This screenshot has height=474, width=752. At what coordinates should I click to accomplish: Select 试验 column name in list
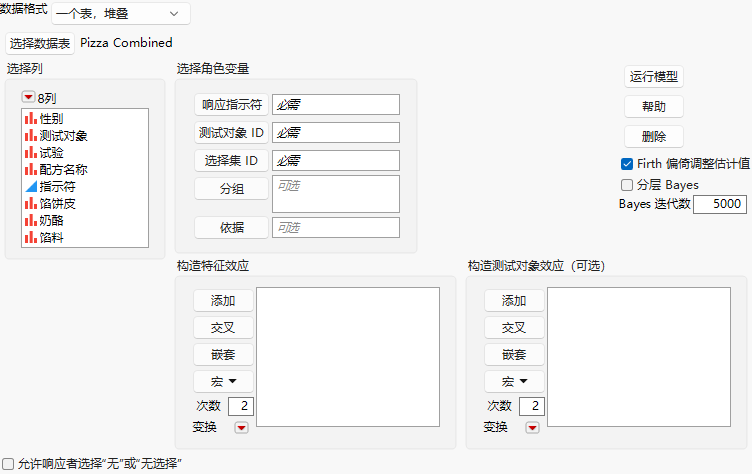coord(51,153)
